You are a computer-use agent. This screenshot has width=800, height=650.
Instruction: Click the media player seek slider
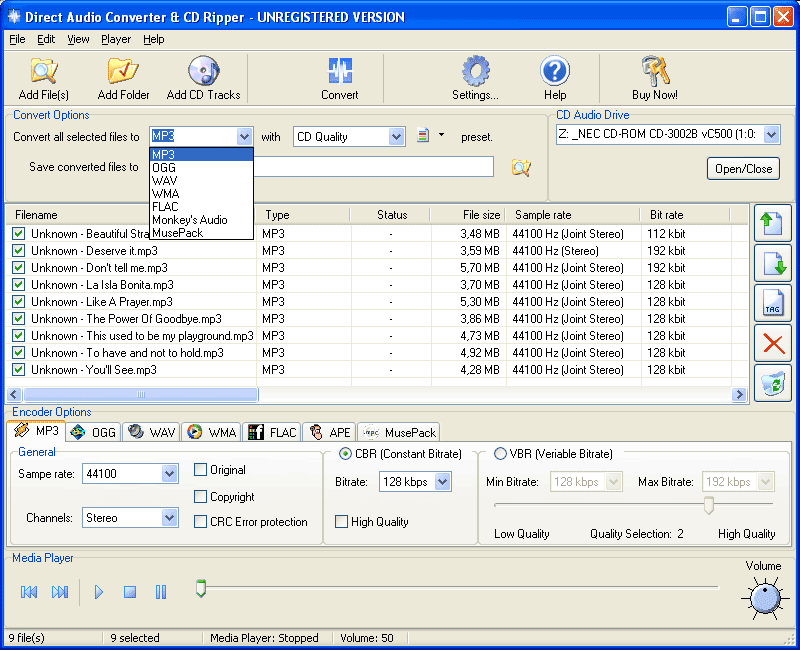[x=458, y=588]
